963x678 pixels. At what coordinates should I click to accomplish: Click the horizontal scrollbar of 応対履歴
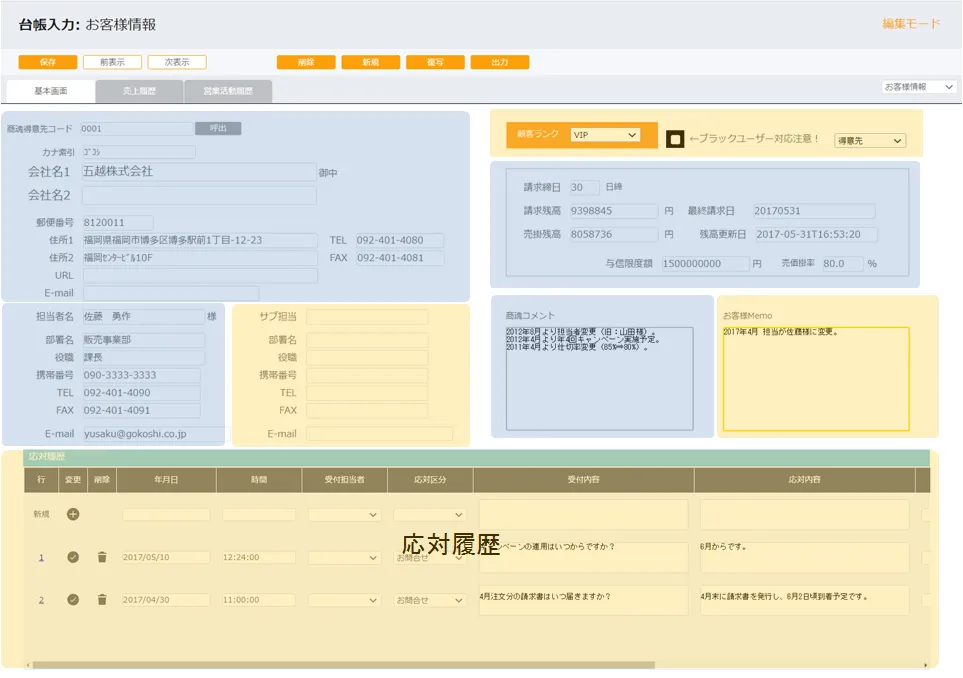click(343, 665)
